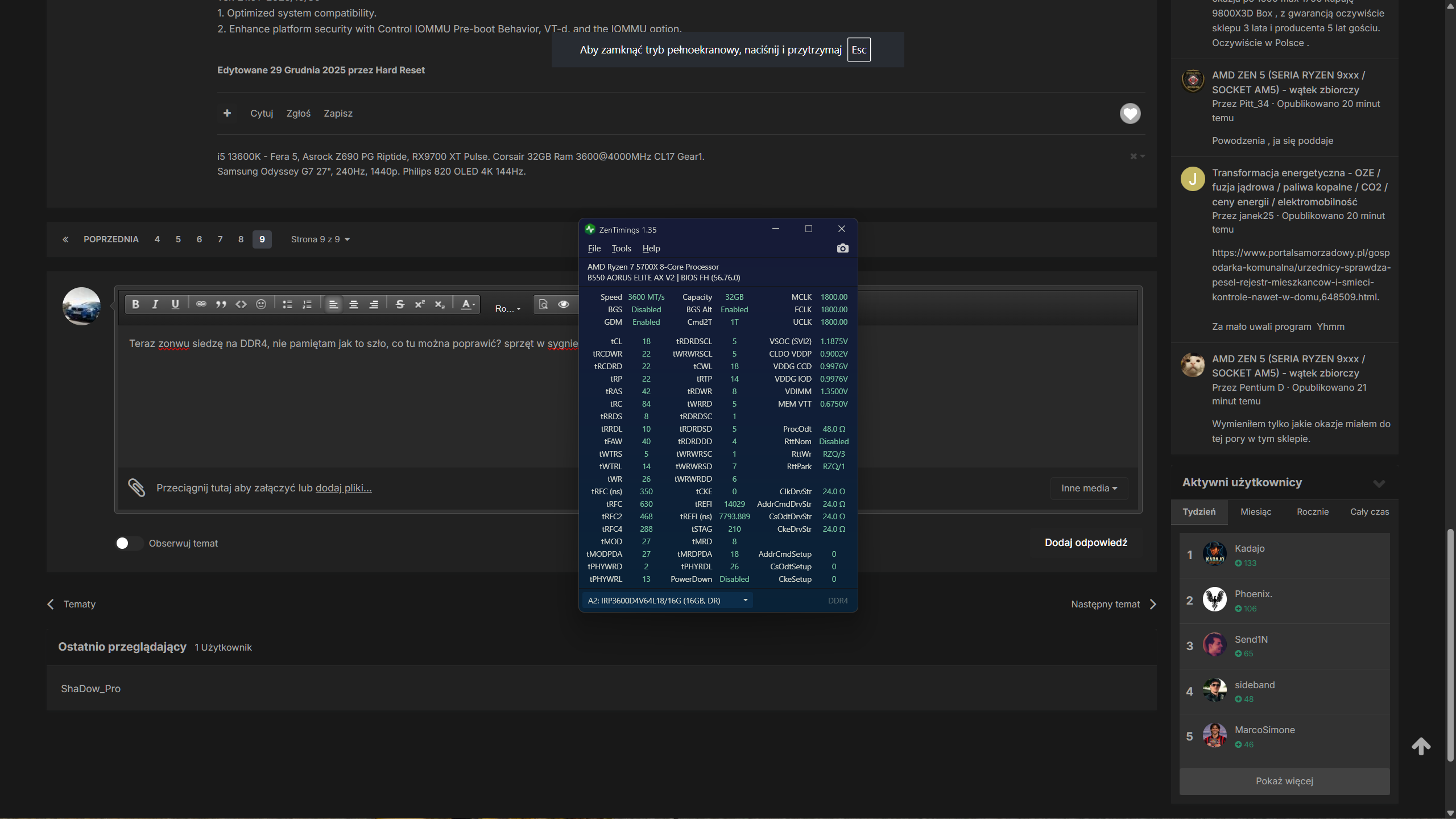Toggle the Obserwuj temat switch
1456x819 pixels.
tap(129, 543)
